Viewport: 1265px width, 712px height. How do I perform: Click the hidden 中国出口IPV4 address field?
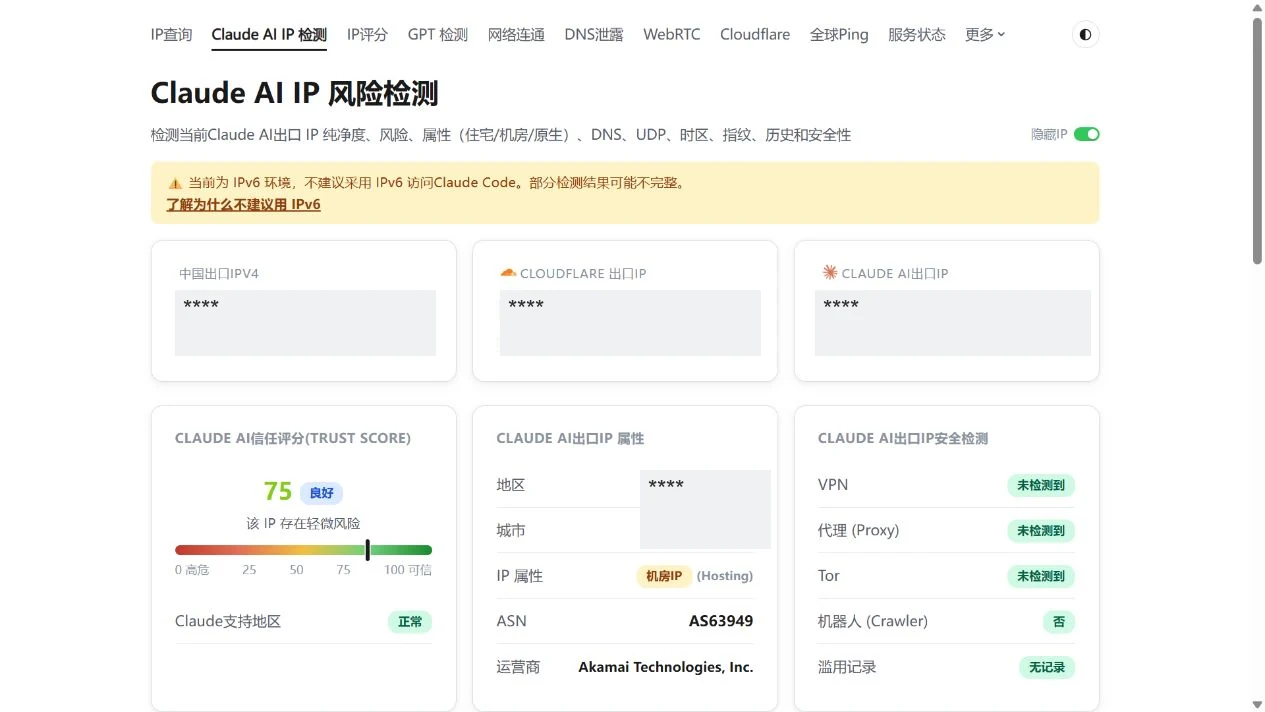click(x=305, y=323)
